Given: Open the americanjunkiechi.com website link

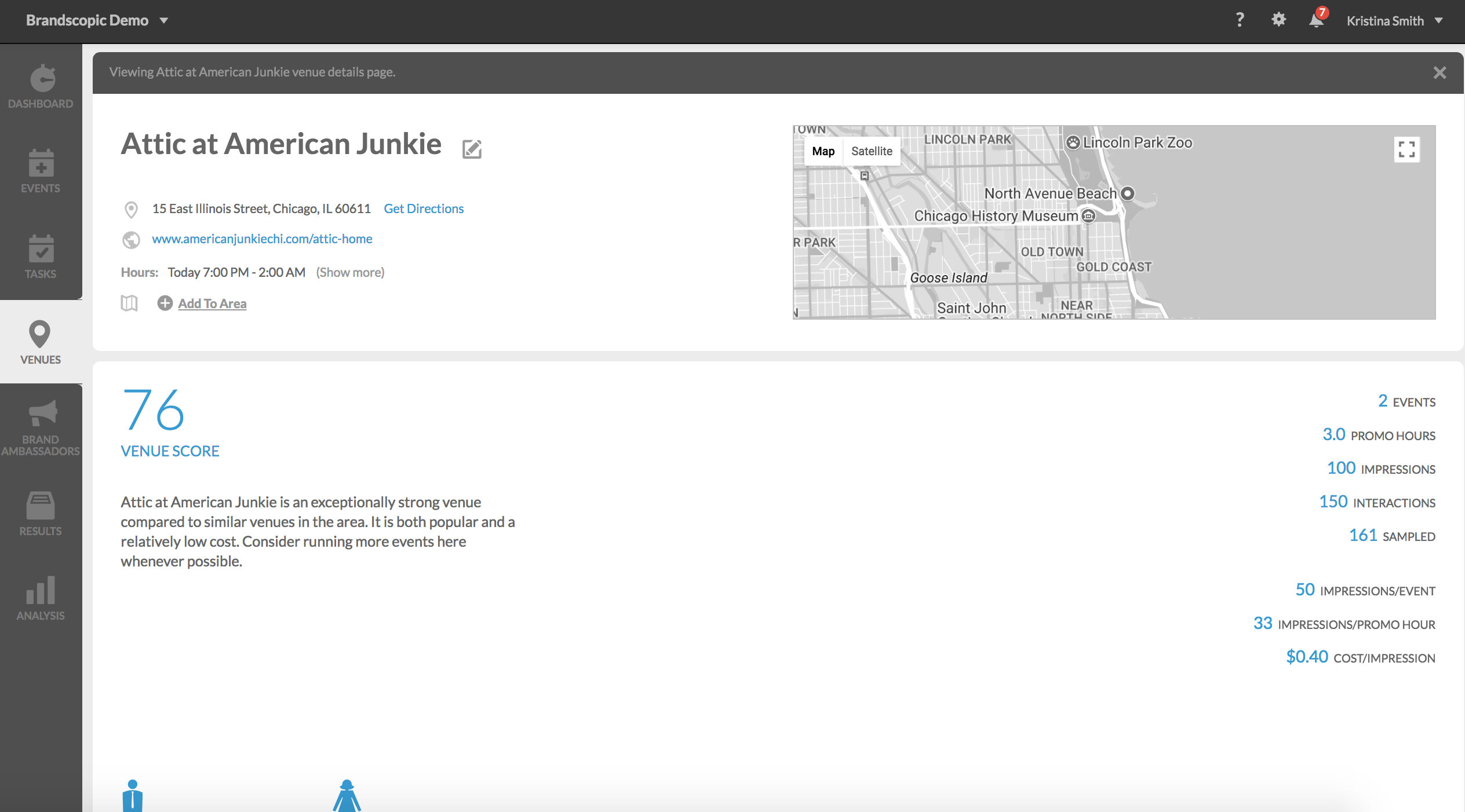Looking at the screenshot, I should [262, 239].
